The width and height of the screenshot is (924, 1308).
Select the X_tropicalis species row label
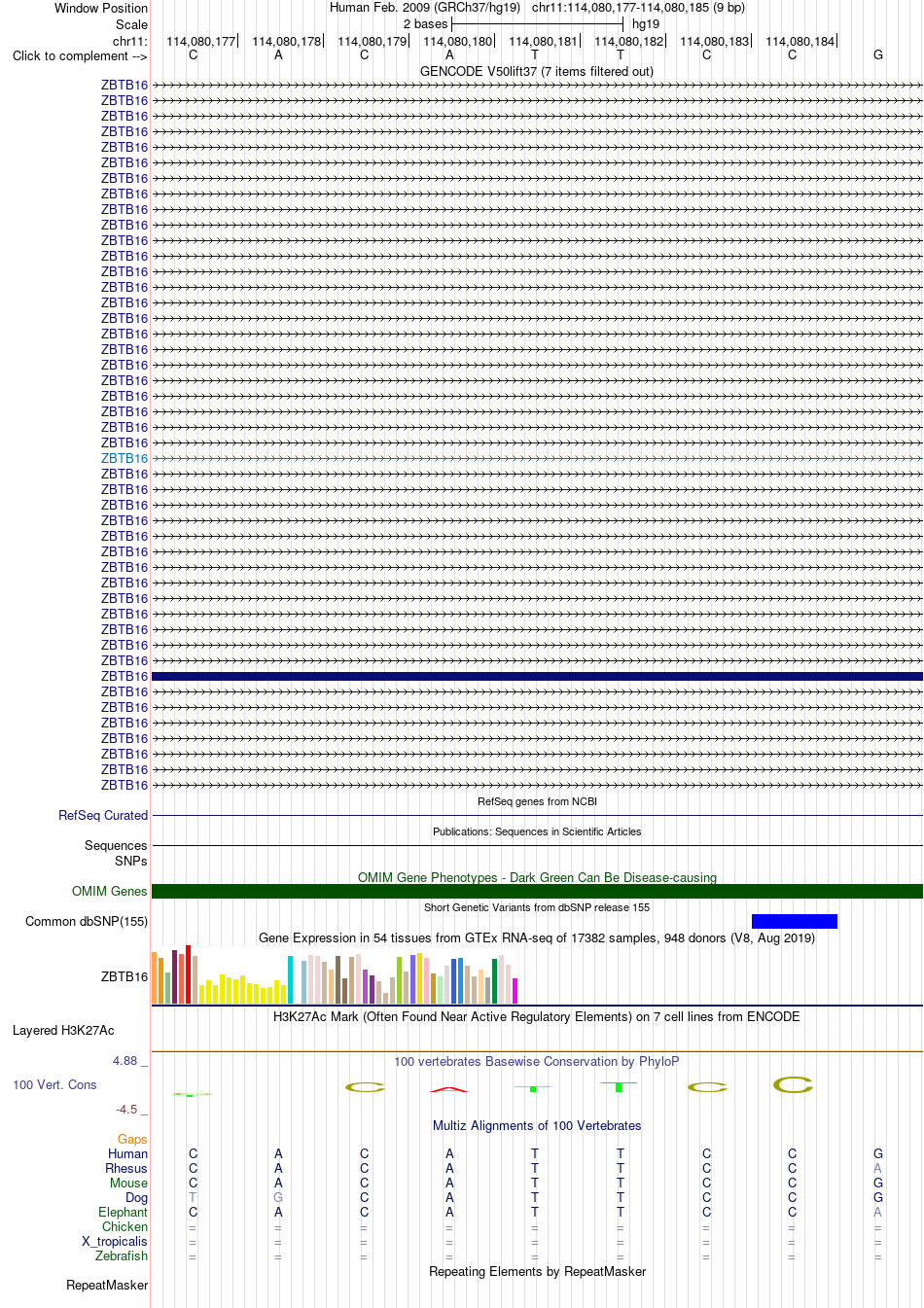coord(115,1241)
